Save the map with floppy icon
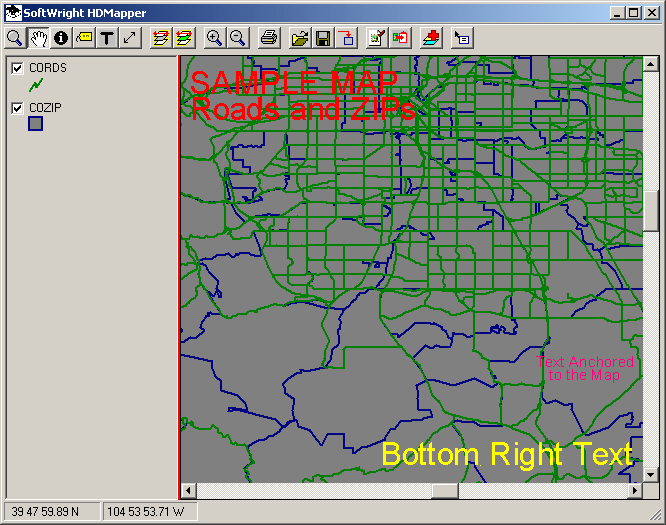 coord(323,38)
